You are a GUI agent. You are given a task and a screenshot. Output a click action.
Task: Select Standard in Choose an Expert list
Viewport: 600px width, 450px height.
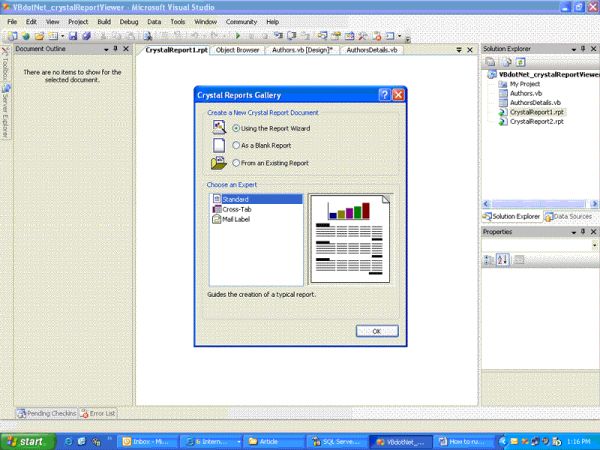(x=256, y=199)
